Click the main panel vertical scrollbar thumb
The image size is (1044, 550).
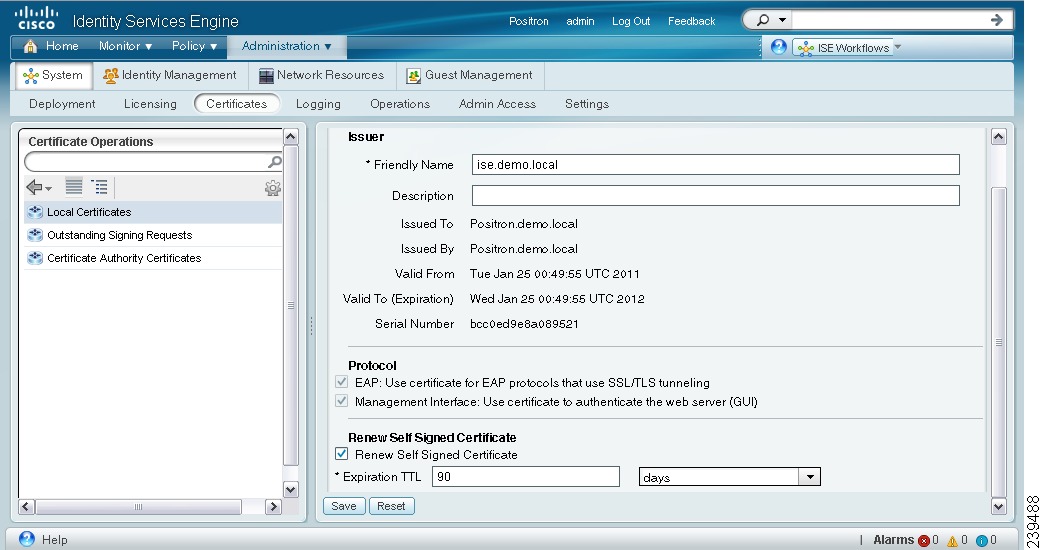pos(999,342)
